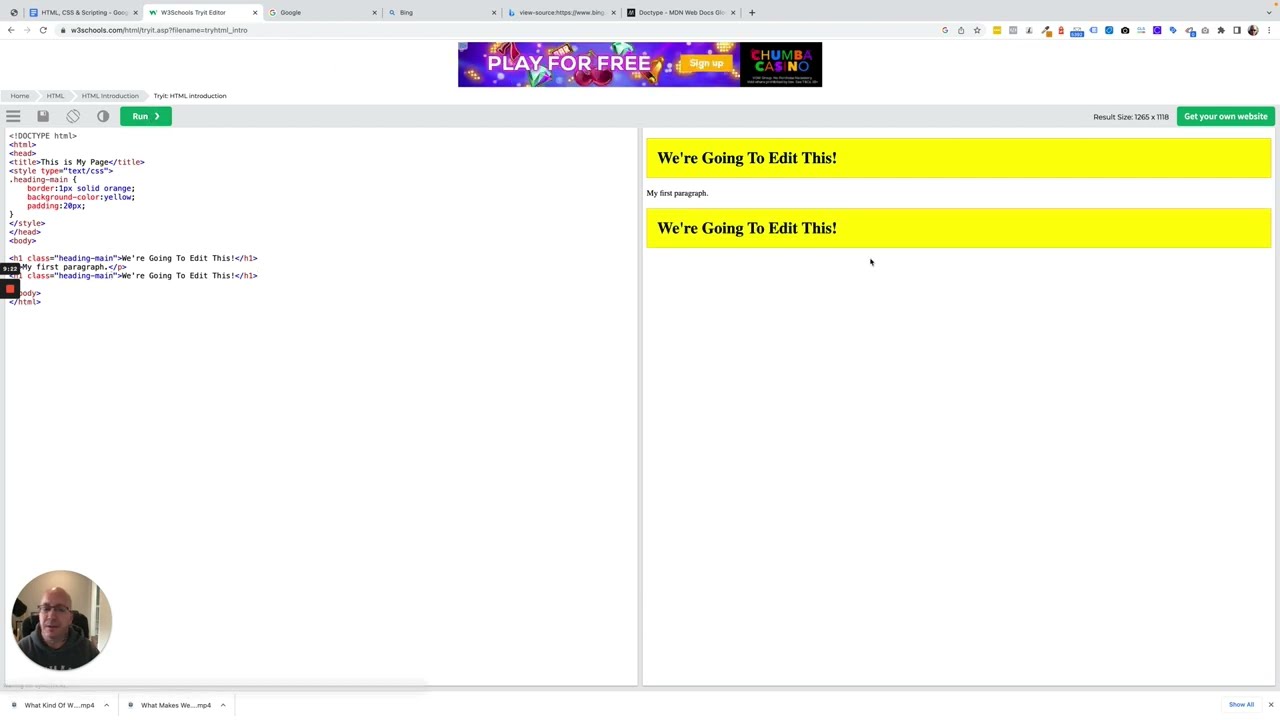This screenshot has height=720, width=1280.
Task: Expand options for What Makes We download
Action: coord(223,705)
